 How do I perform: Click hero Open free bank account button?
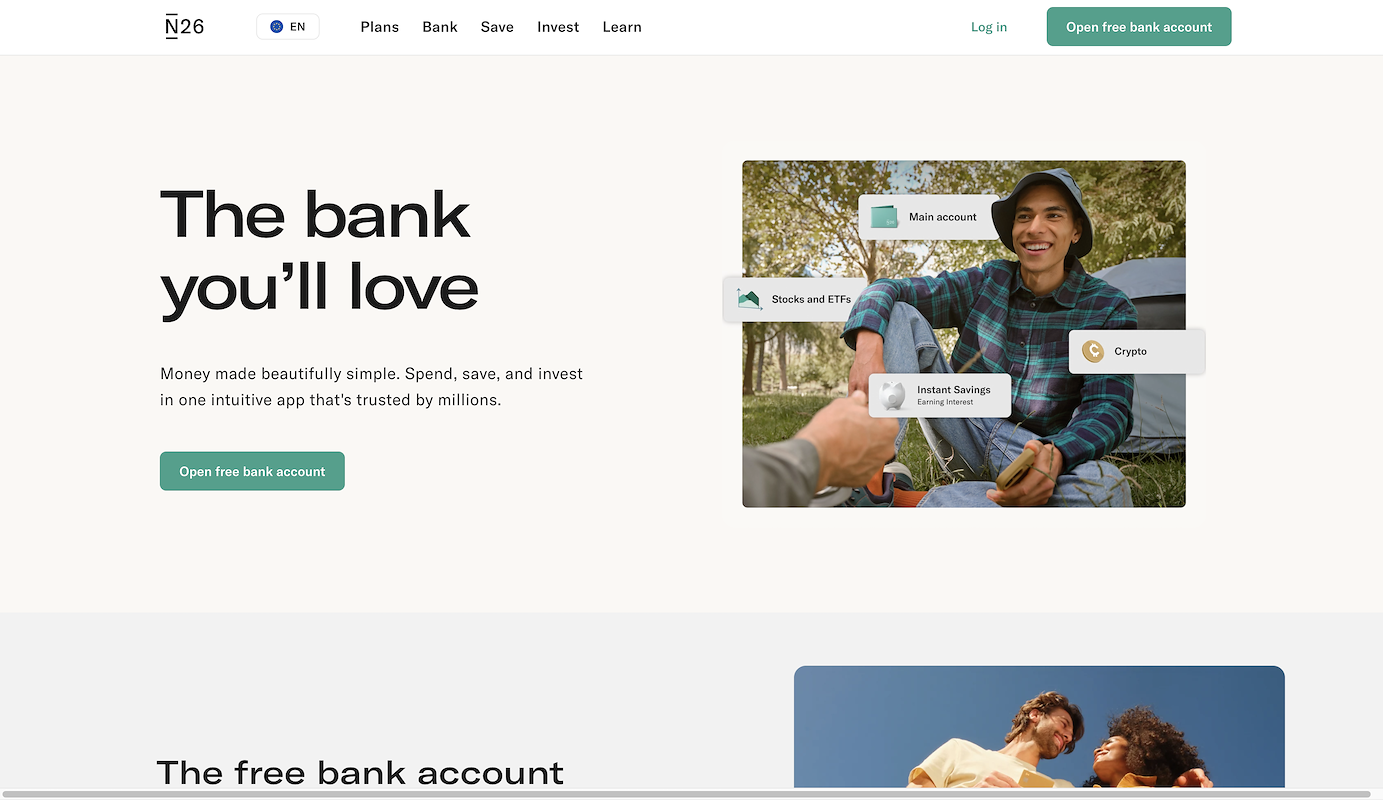click(252, 471)
